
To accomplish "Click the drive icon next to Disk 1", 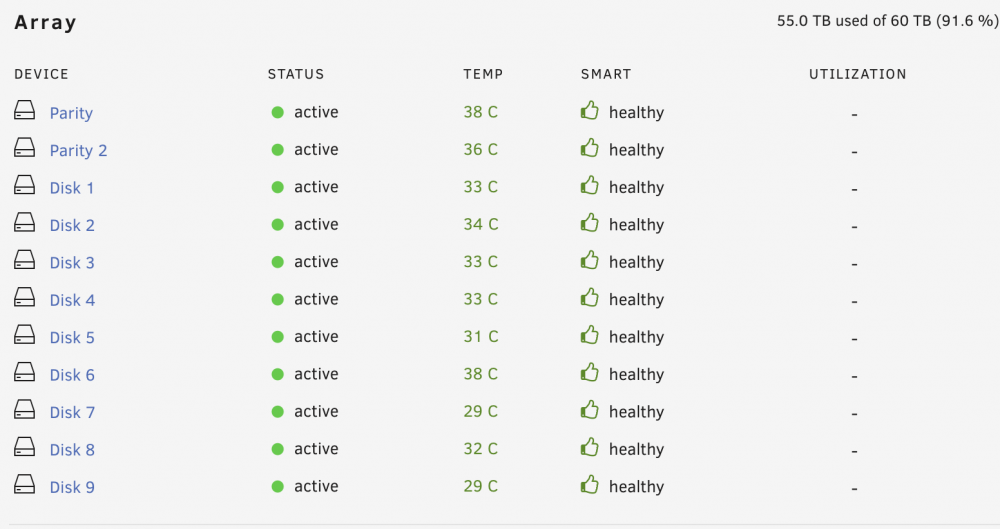I will [24, 185].
